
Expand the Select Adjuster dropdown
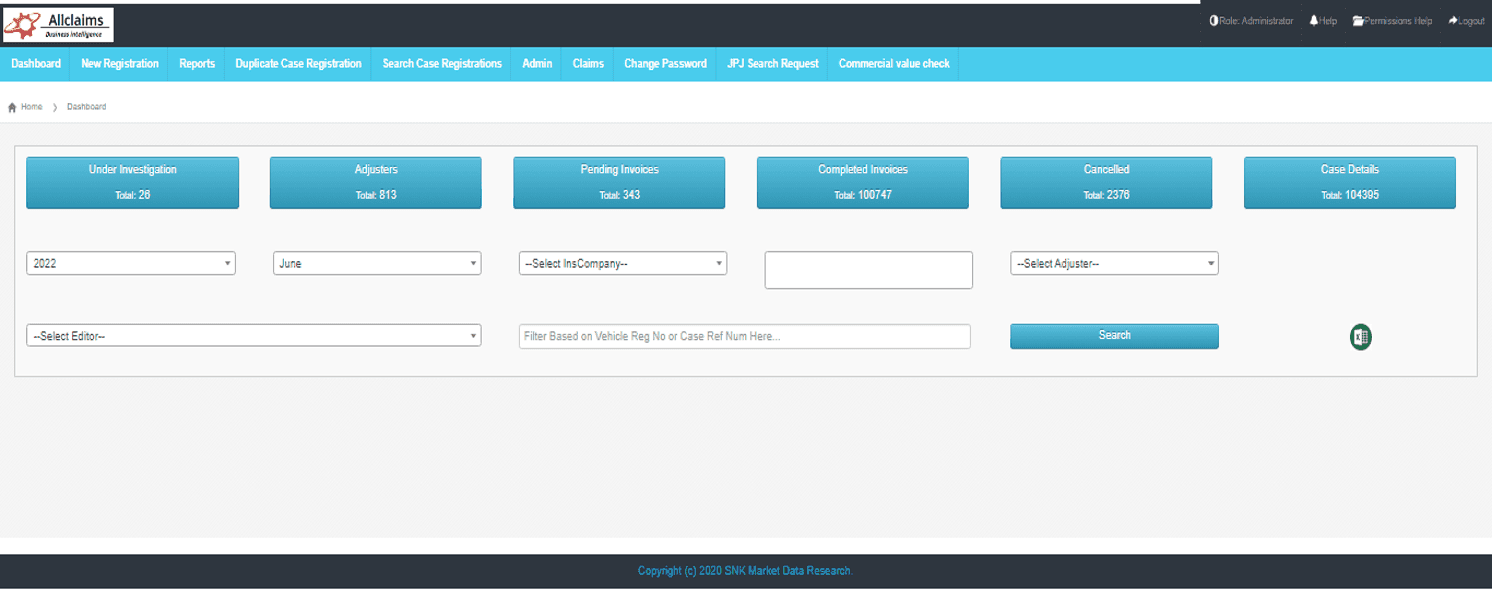point(1114,264)
